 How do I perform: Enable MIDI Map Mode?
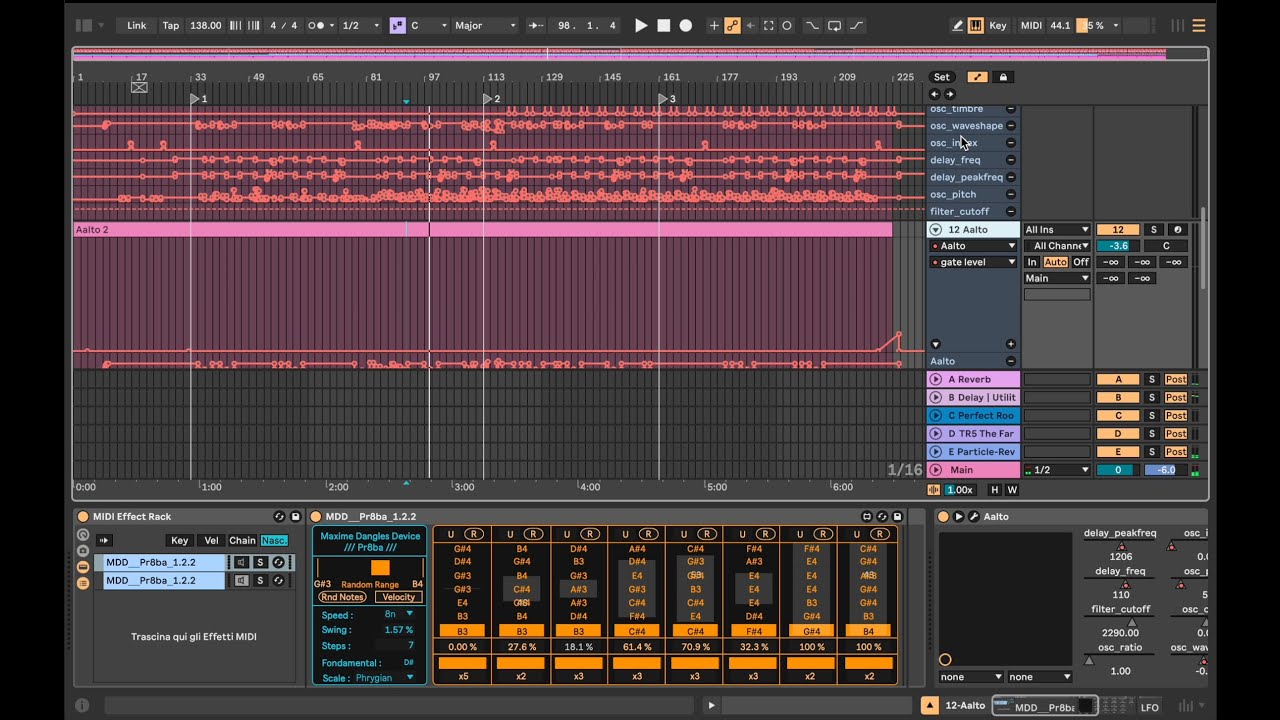click(1031, 25)
